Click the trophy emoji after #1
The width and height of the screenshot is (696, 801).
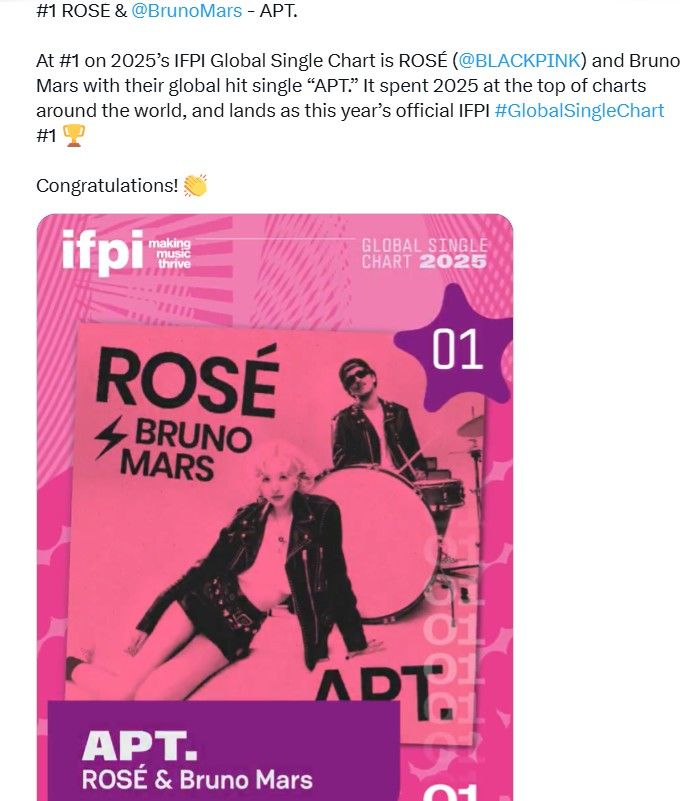(75, 136)
